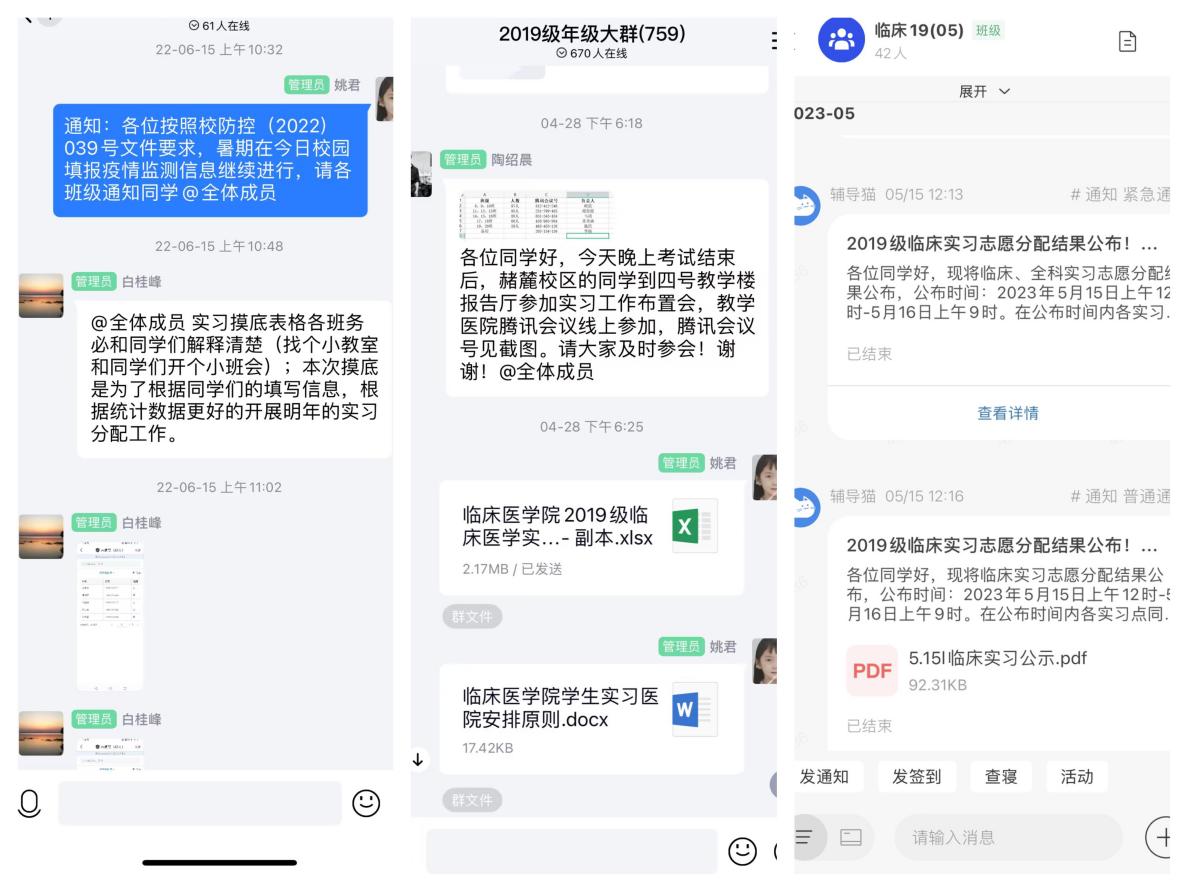Click the 请输入消息 input field
The image size is (1187, 891).
coord(1008,837)
